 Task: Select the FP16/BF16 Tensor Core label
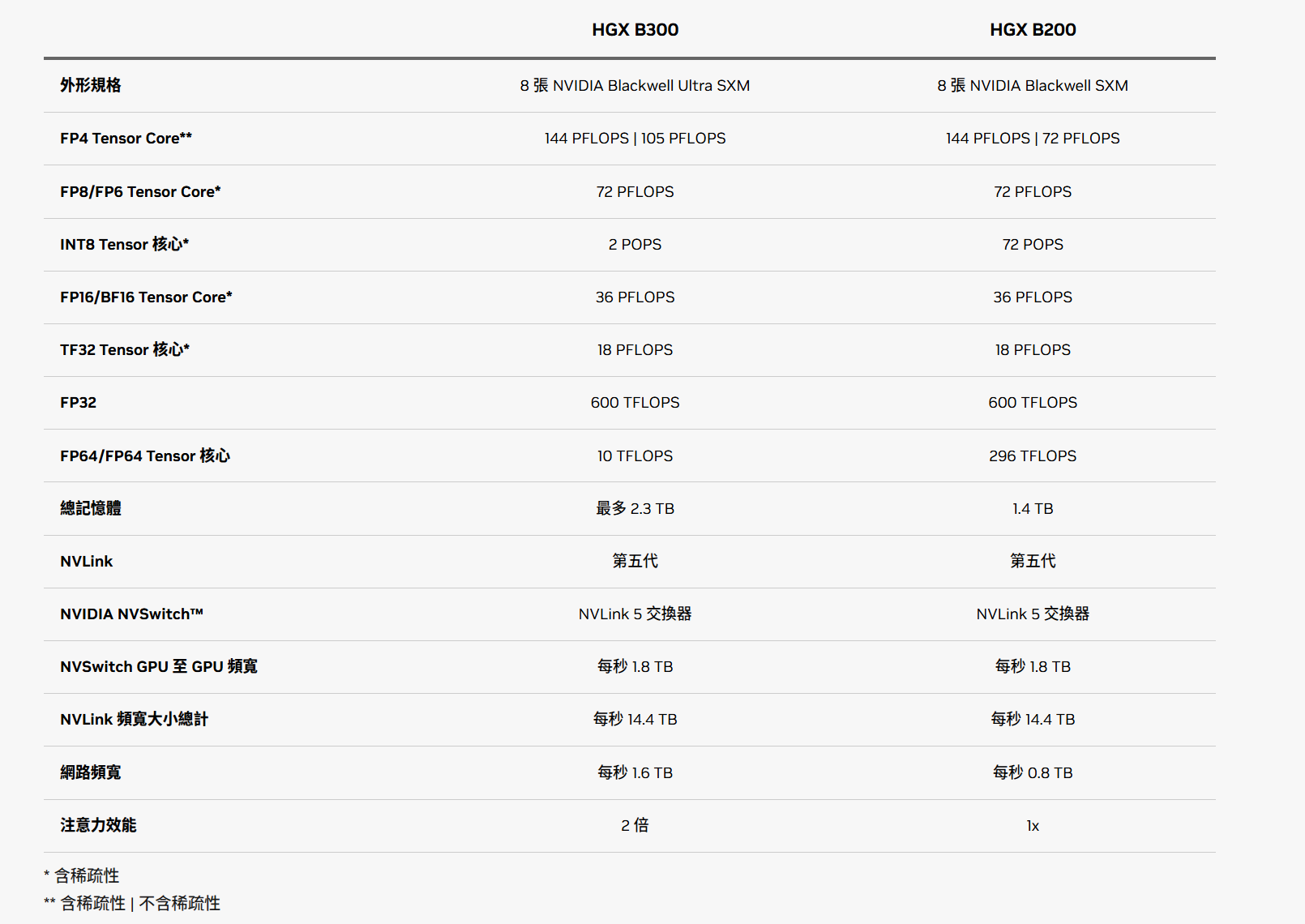coord(146,297)
